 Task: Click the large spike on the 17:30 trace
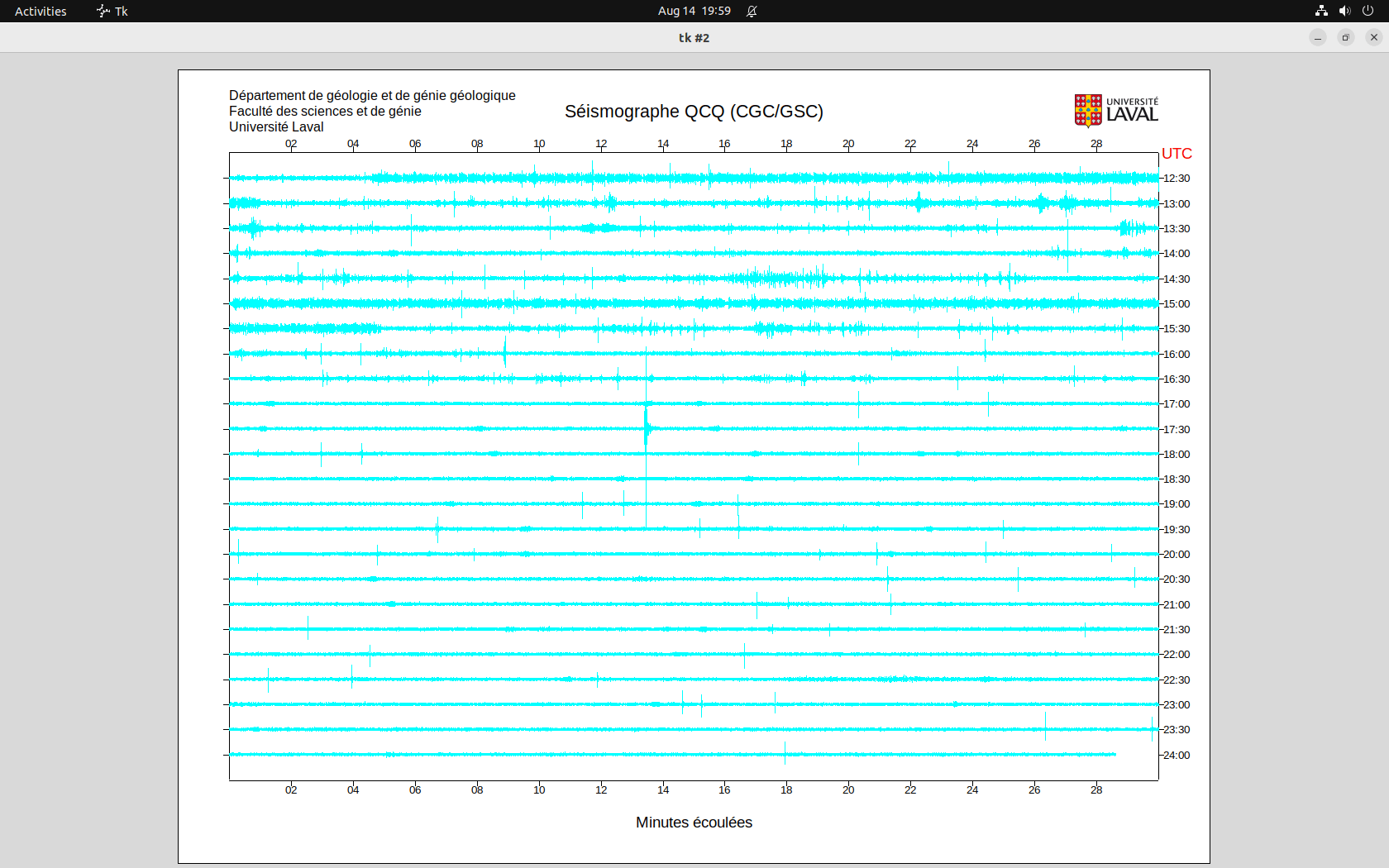point(647,428)
